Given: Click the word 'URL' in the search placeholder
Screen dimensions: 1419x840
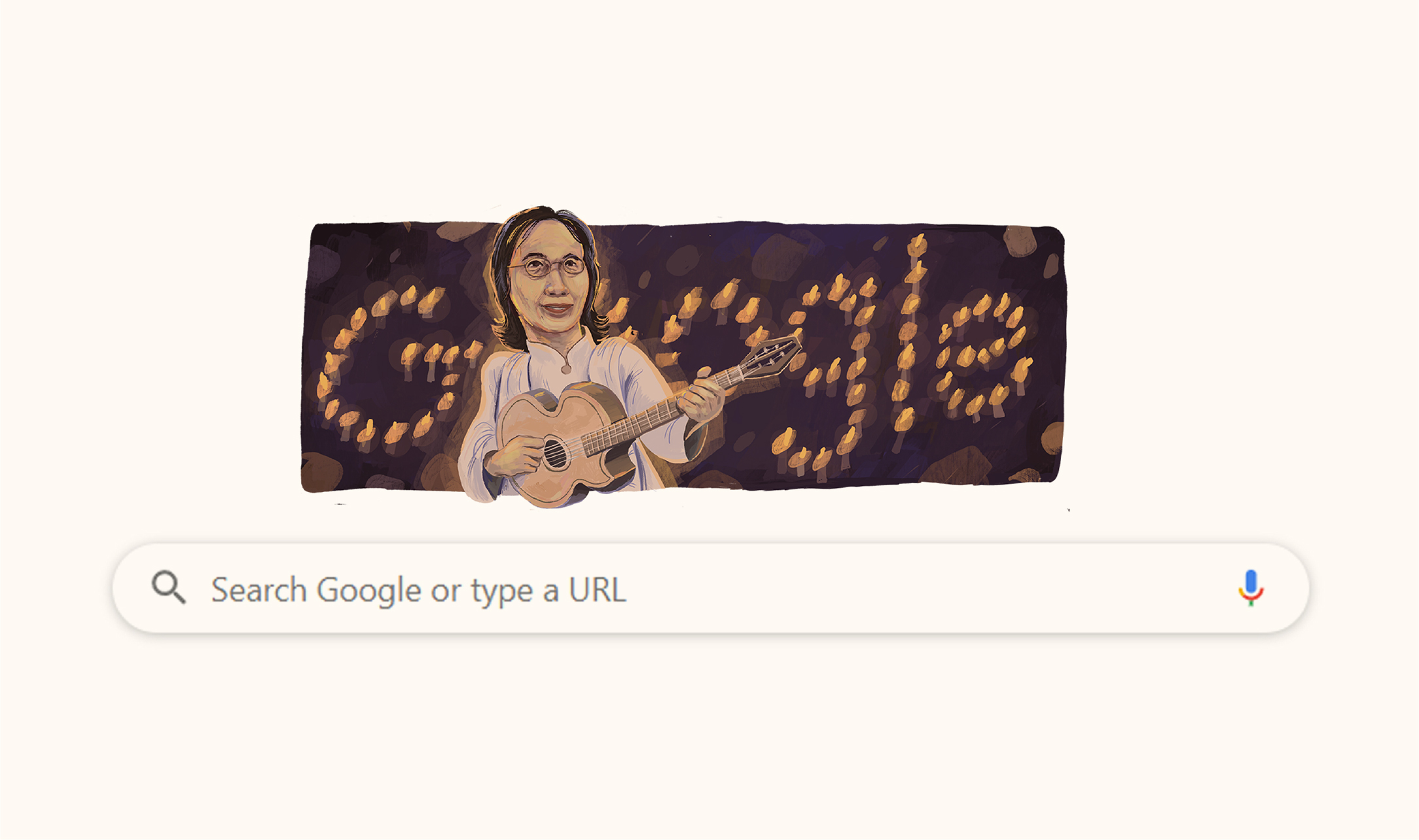Looking at the screenshot, I should coord(597,589).
